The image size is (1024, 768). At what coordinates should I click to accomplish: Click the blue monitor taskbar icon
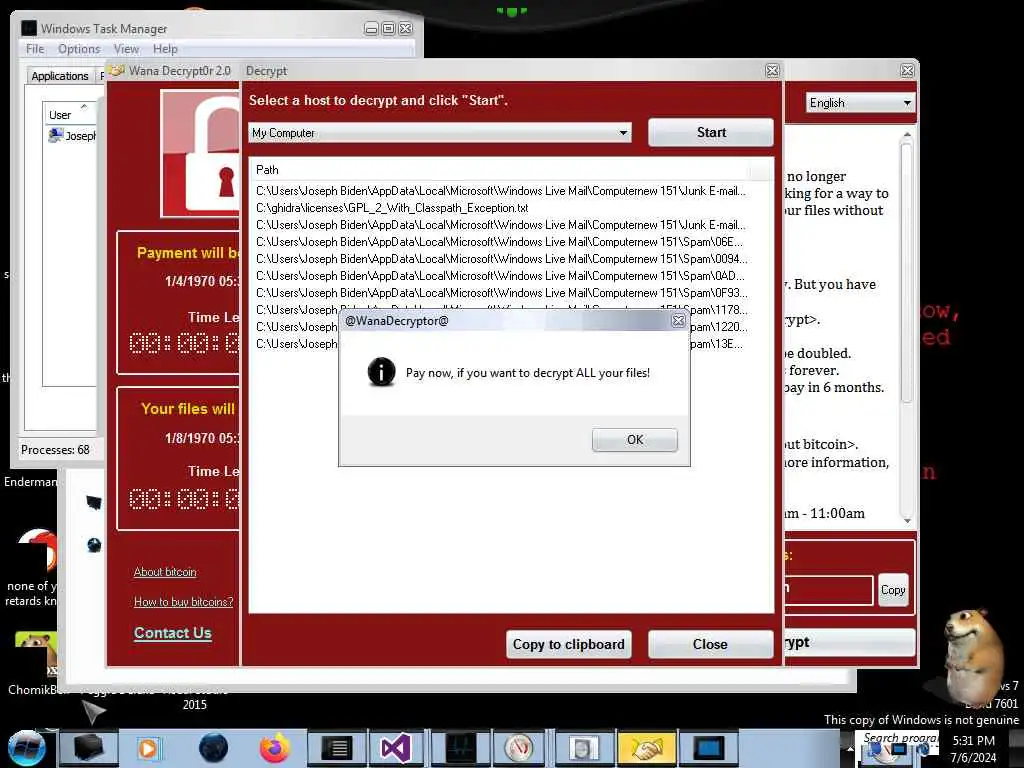(709, 748)
